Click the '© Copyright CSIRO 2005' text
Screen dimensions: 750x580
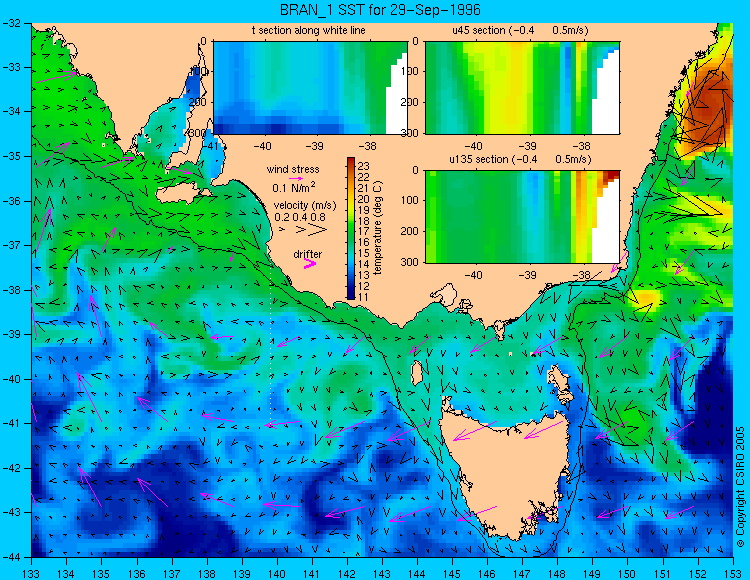point(740,487)
